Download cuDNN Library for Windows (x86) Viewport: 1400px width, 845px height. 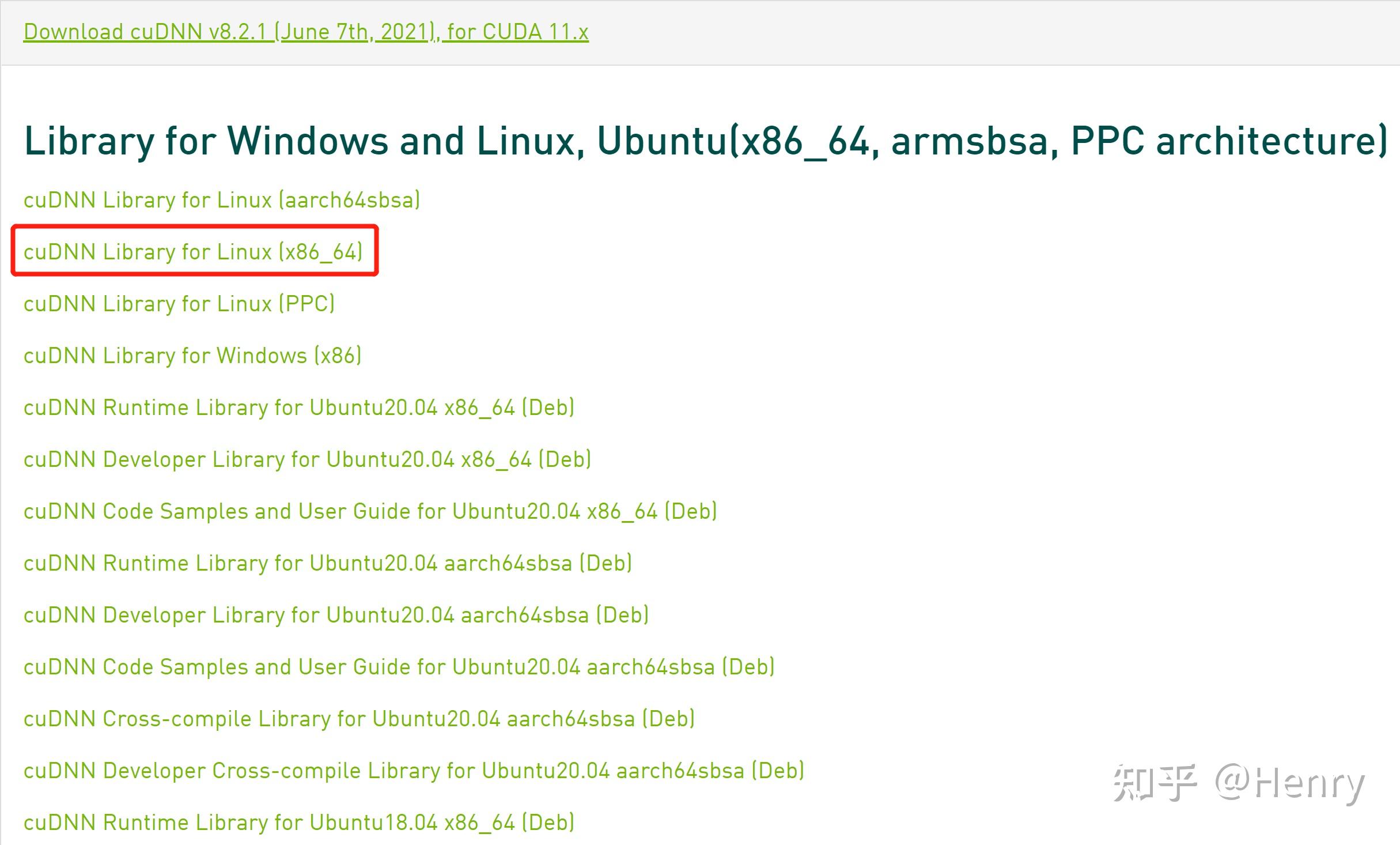[x=192, y=356]
